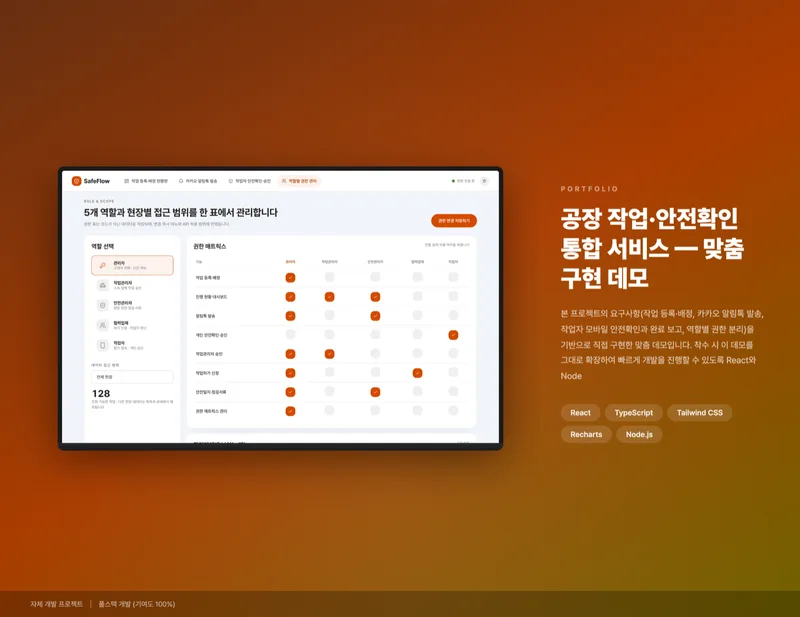The width and height of the screenshot is (800, 617).
Task: Uncheck 작업관리자 for 진행 현황 대시보드 row
Action: click(330, 297)
